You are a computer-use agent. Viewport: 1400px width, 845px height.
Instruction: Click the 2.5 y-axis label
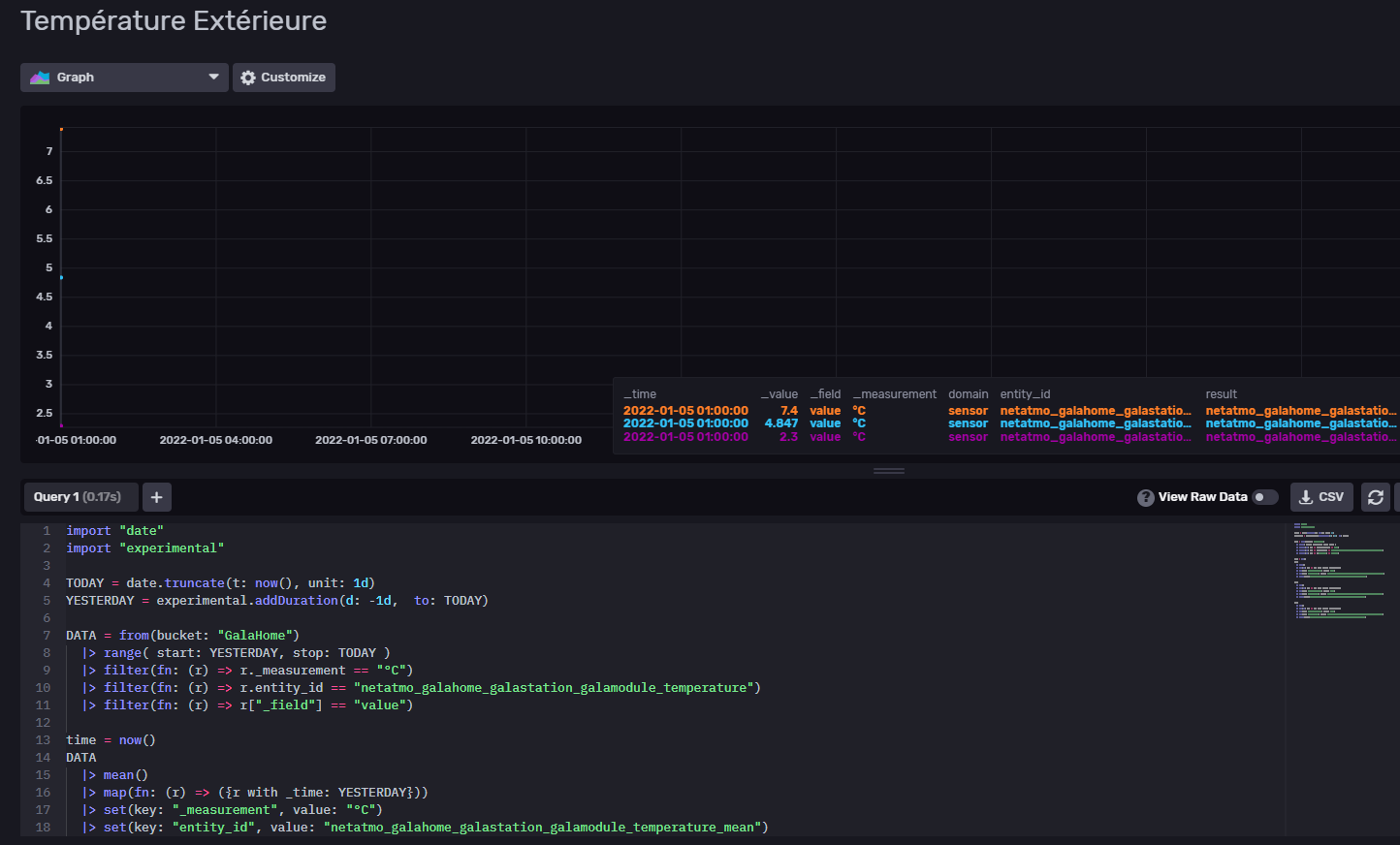click(45, 413)
